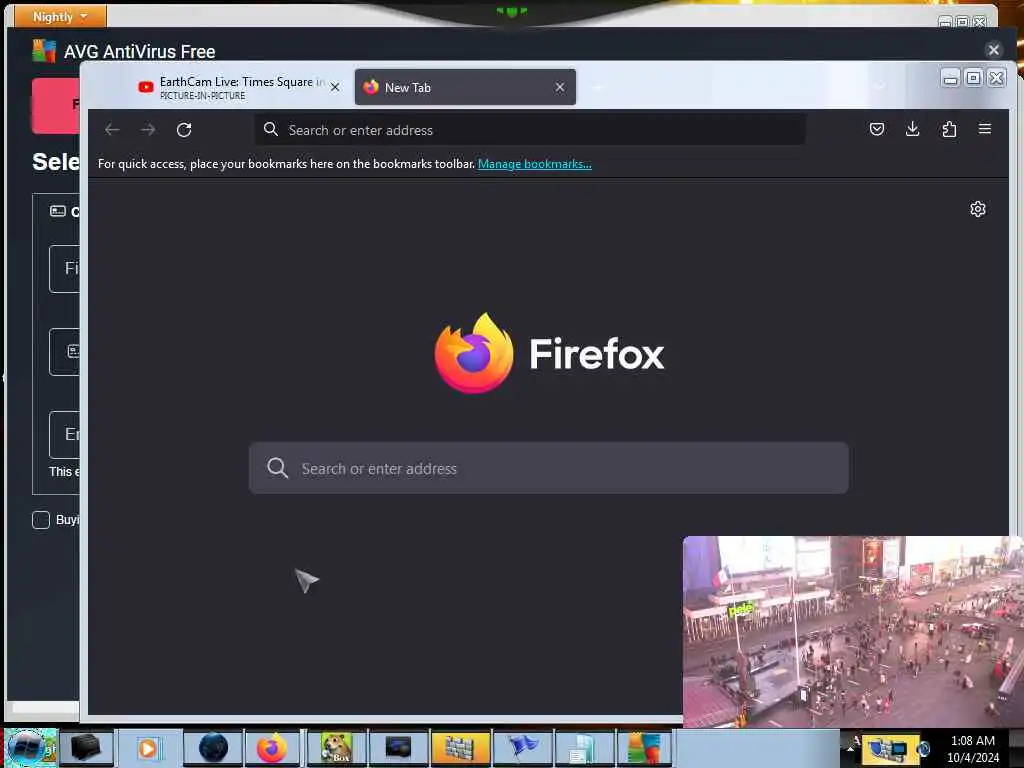Open the Downloads panel
Screen dimensions: 1024x768
913,129
